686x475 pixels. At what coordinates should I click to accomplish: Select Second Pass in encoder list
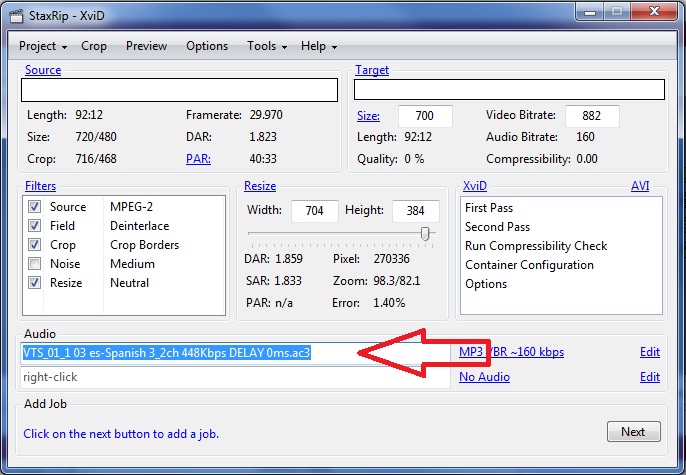(x=497, y=227)
